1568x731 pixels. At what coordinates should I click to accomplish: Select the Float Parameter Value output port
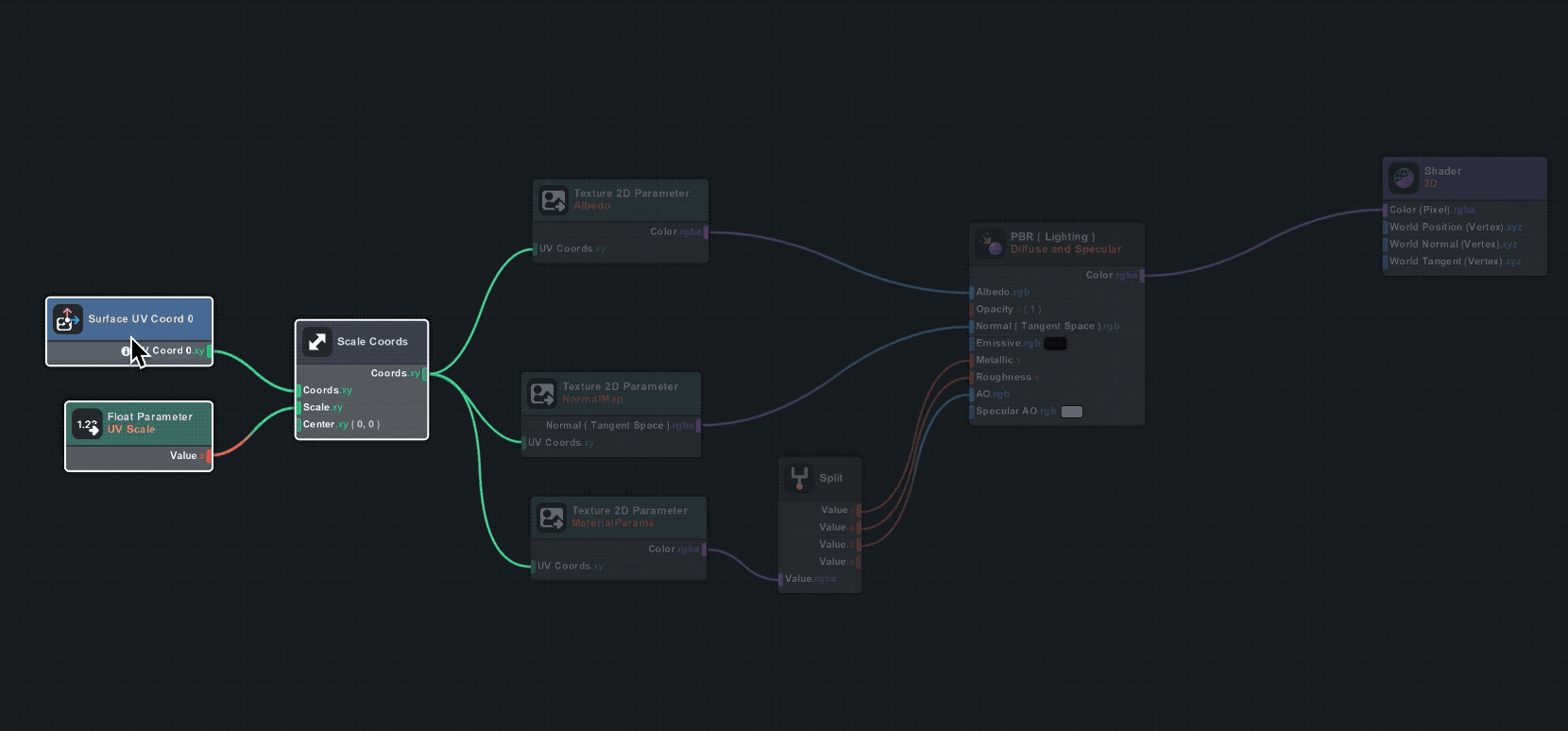[208, 456]
